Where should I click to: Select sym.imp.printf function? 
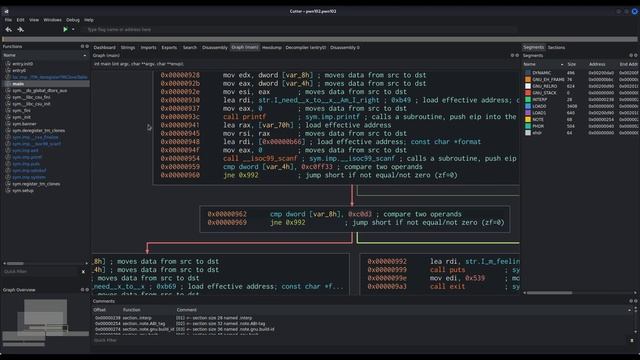click(27, 157)
